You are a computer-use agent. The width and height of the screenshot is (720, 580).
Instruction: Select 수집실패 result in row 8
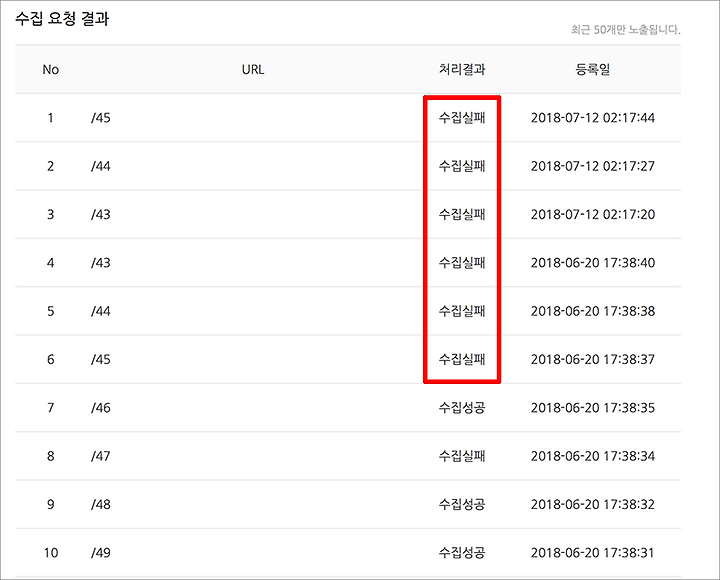[462, 456]
